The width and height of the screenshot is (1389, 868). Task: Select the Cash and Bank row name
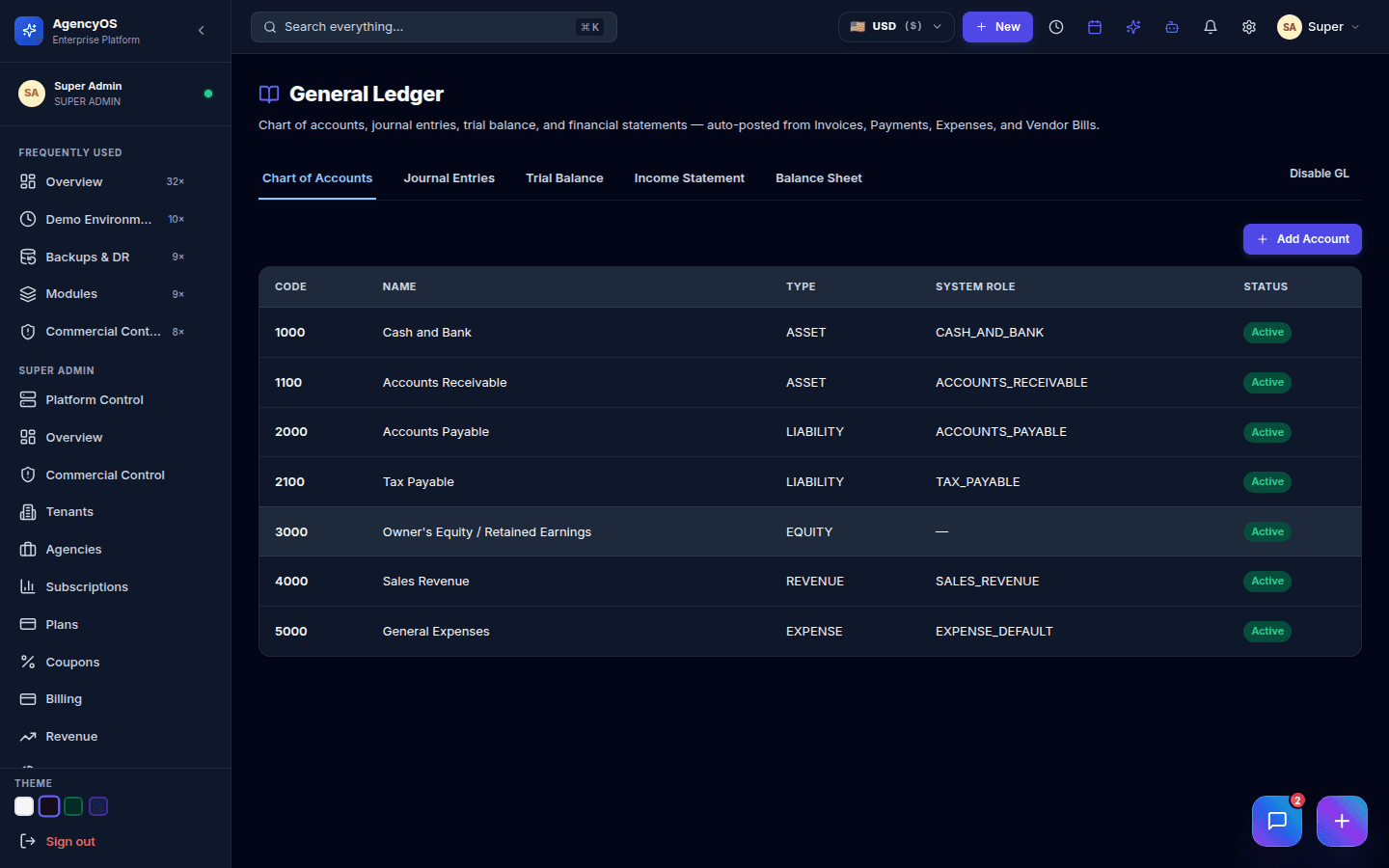[427, 333]
